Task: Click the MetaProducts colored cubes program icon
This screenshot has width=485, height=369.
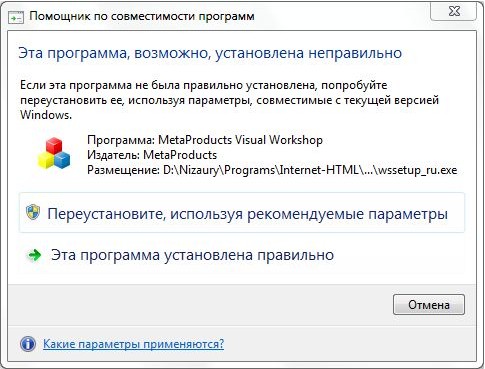Action: point(54,153)
